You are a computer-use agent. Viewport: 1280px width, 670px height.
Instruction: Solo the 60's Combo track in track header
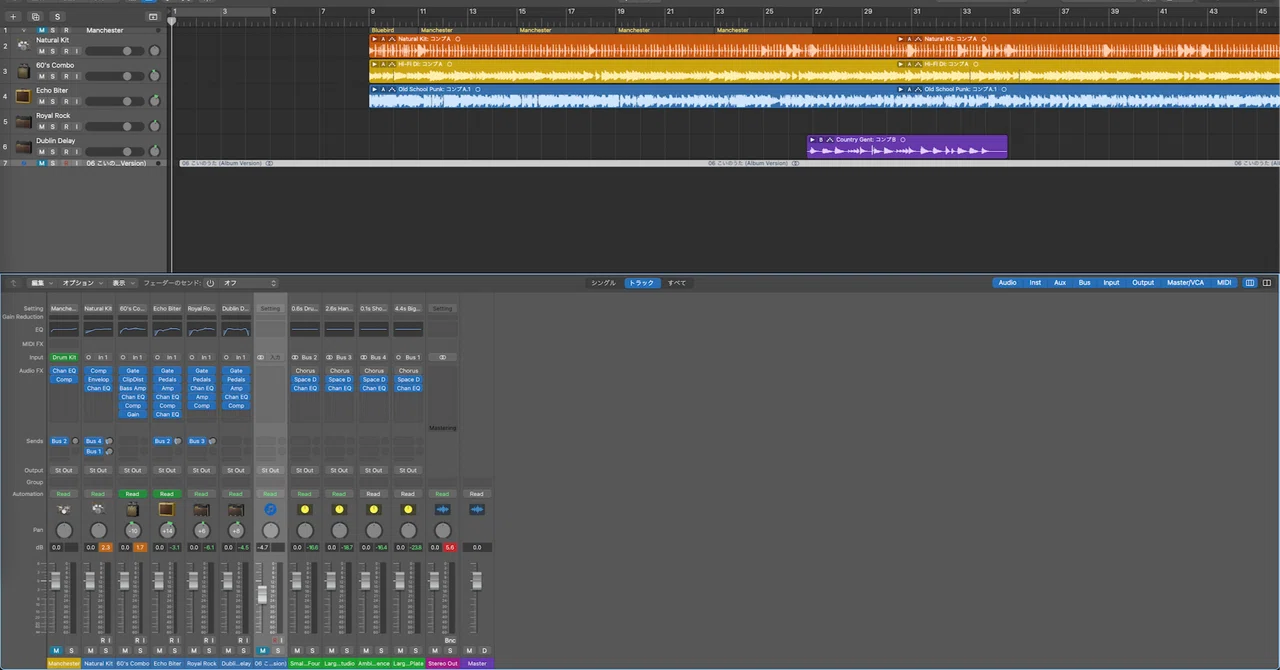click(x=54, y=77)
